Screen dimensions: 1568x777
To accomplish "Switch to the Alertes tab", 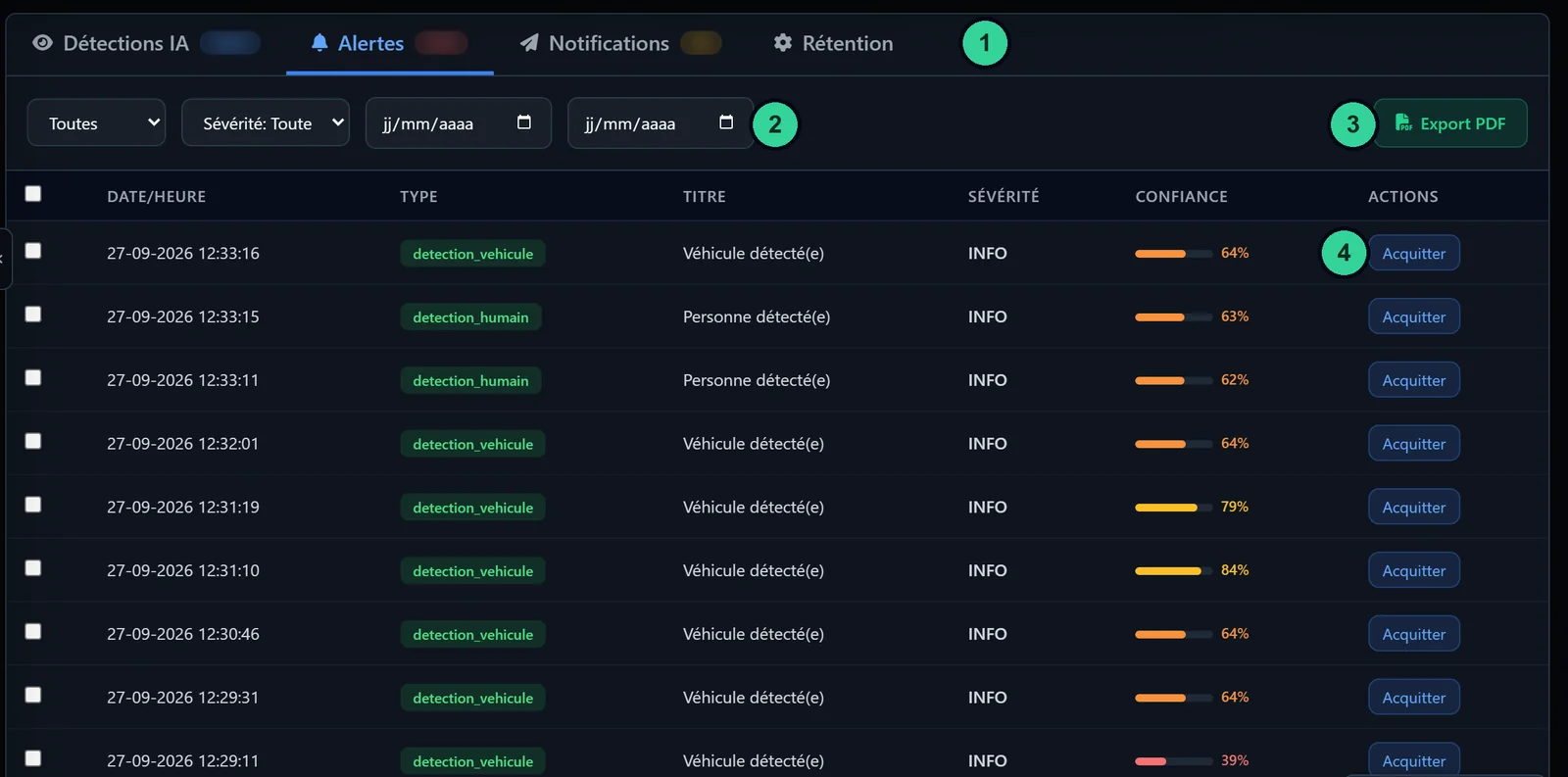I will (389, 43).
